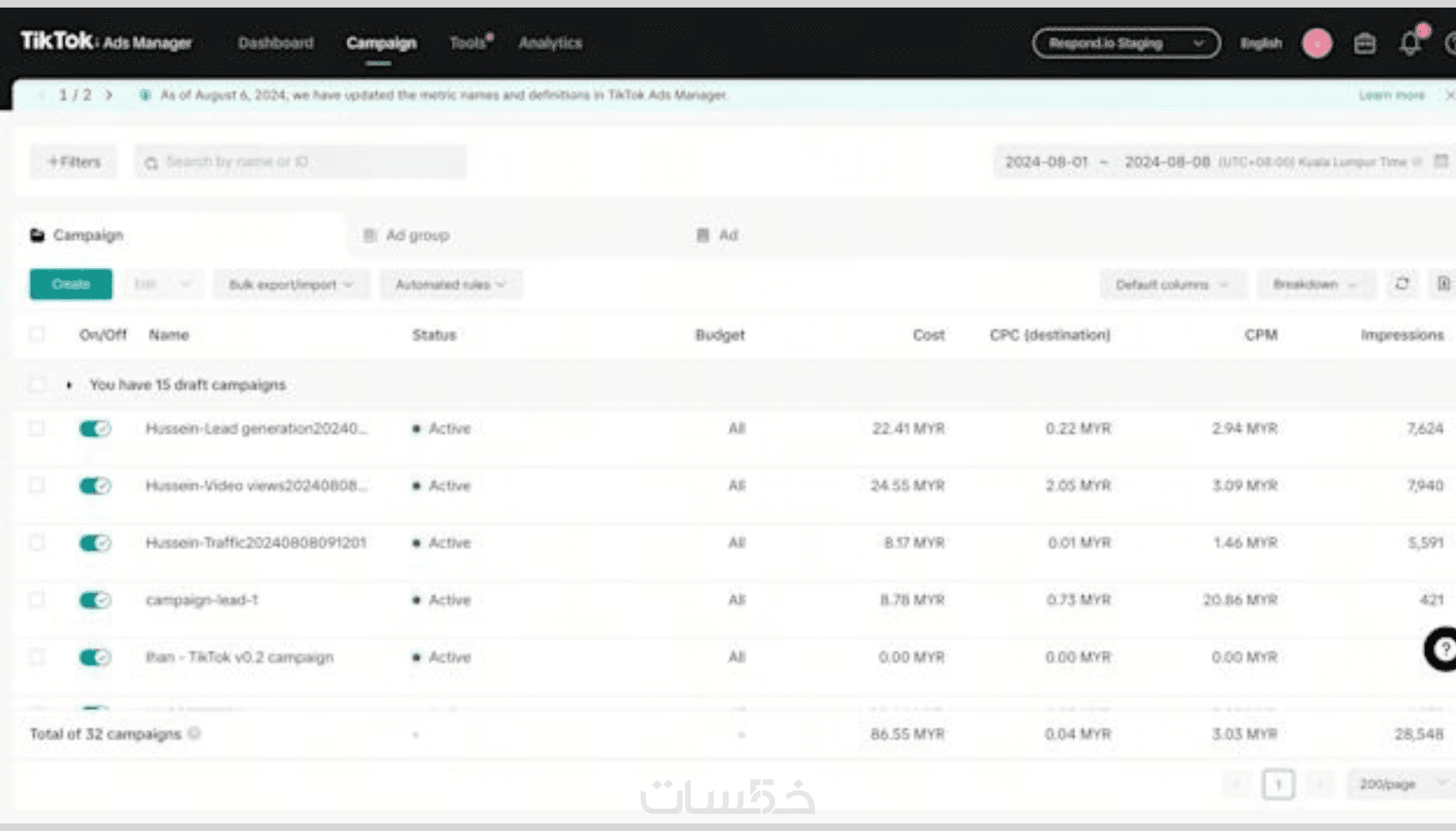Open the Bulk export/import dropdown
This screenshot has width=1456, height=831.
(291, 284)
